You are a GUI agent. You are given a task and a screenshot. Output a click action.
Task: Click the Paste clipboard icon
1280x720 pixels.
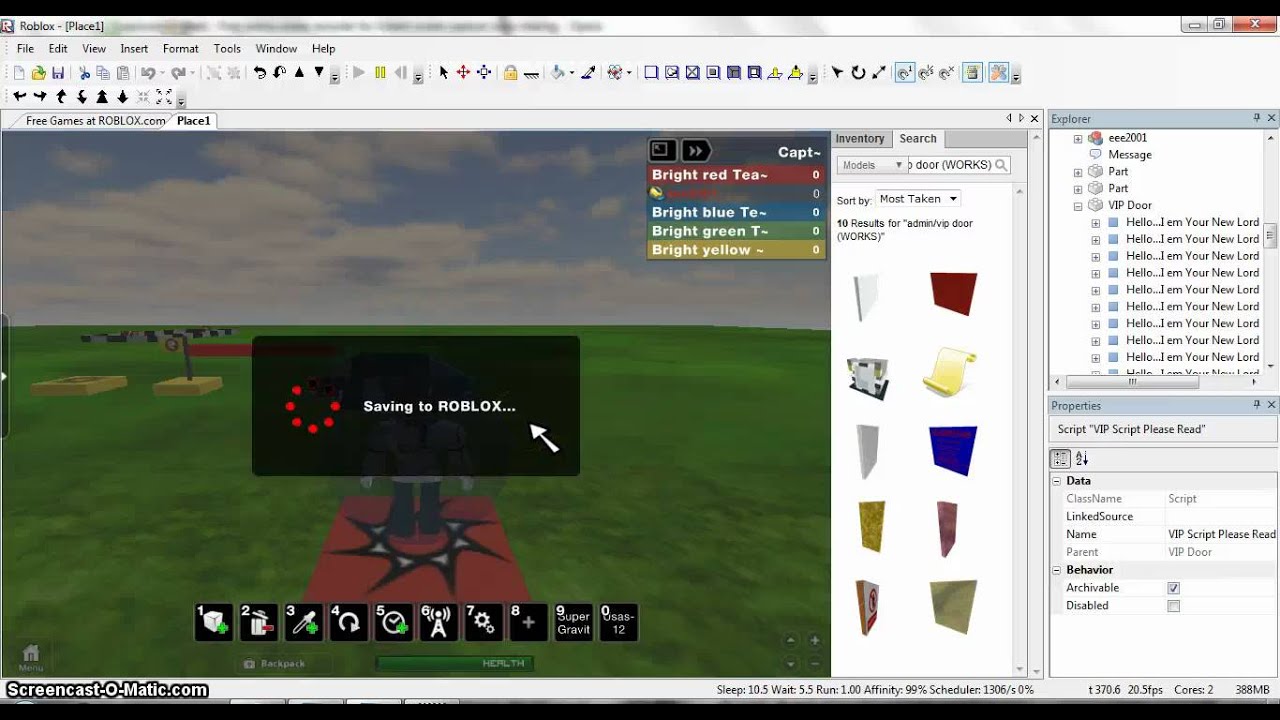(123, 73)
